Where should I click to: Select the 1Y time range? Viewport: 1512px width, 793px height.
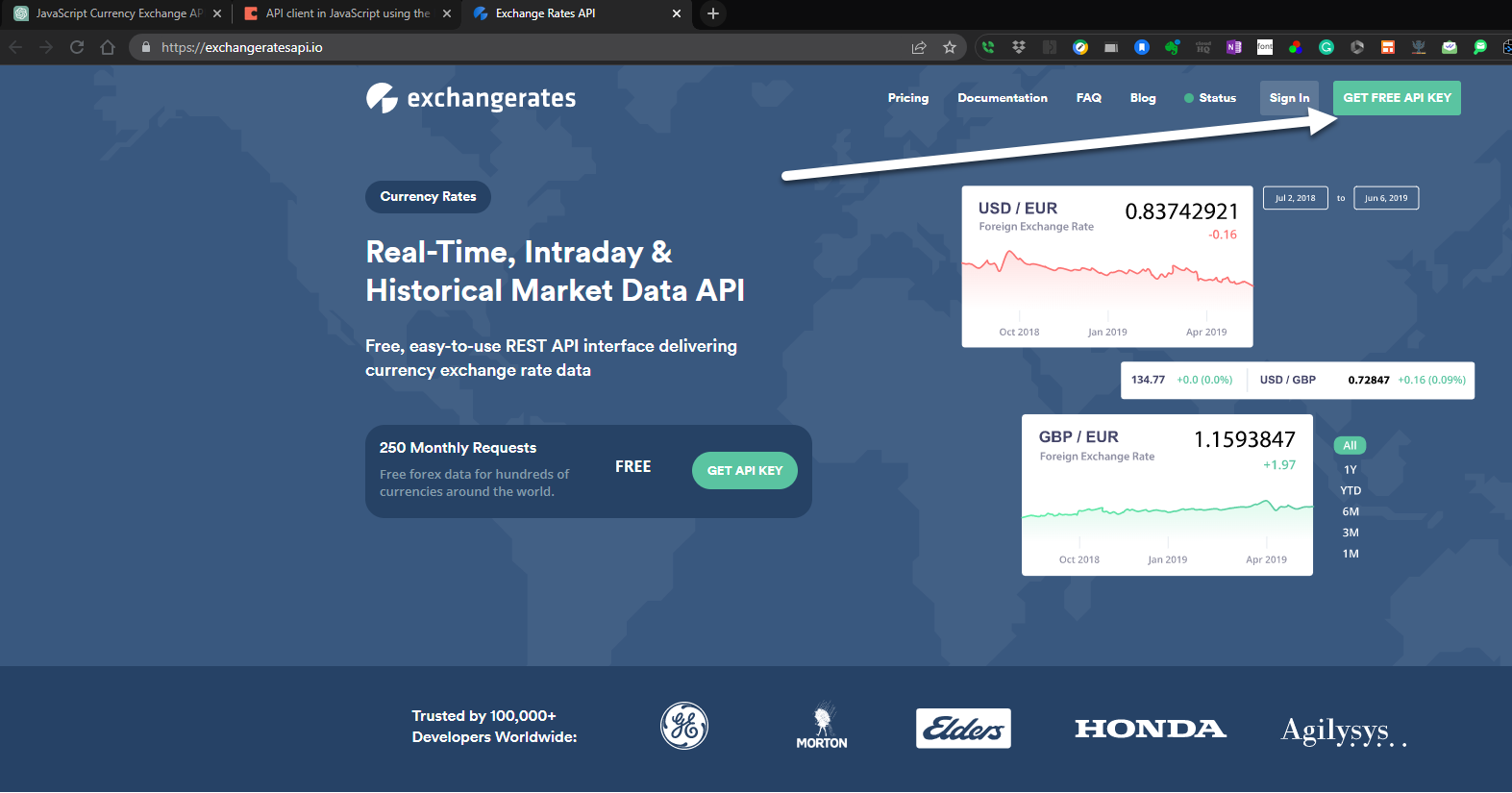click(x=1351, y=470)
